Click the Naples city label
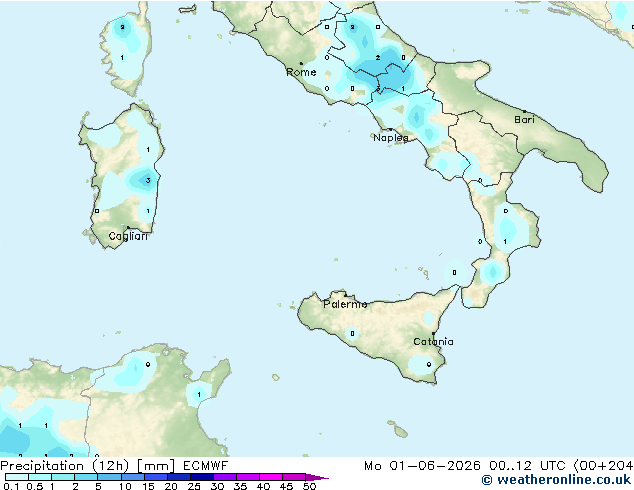 click(x=391, y=138)
